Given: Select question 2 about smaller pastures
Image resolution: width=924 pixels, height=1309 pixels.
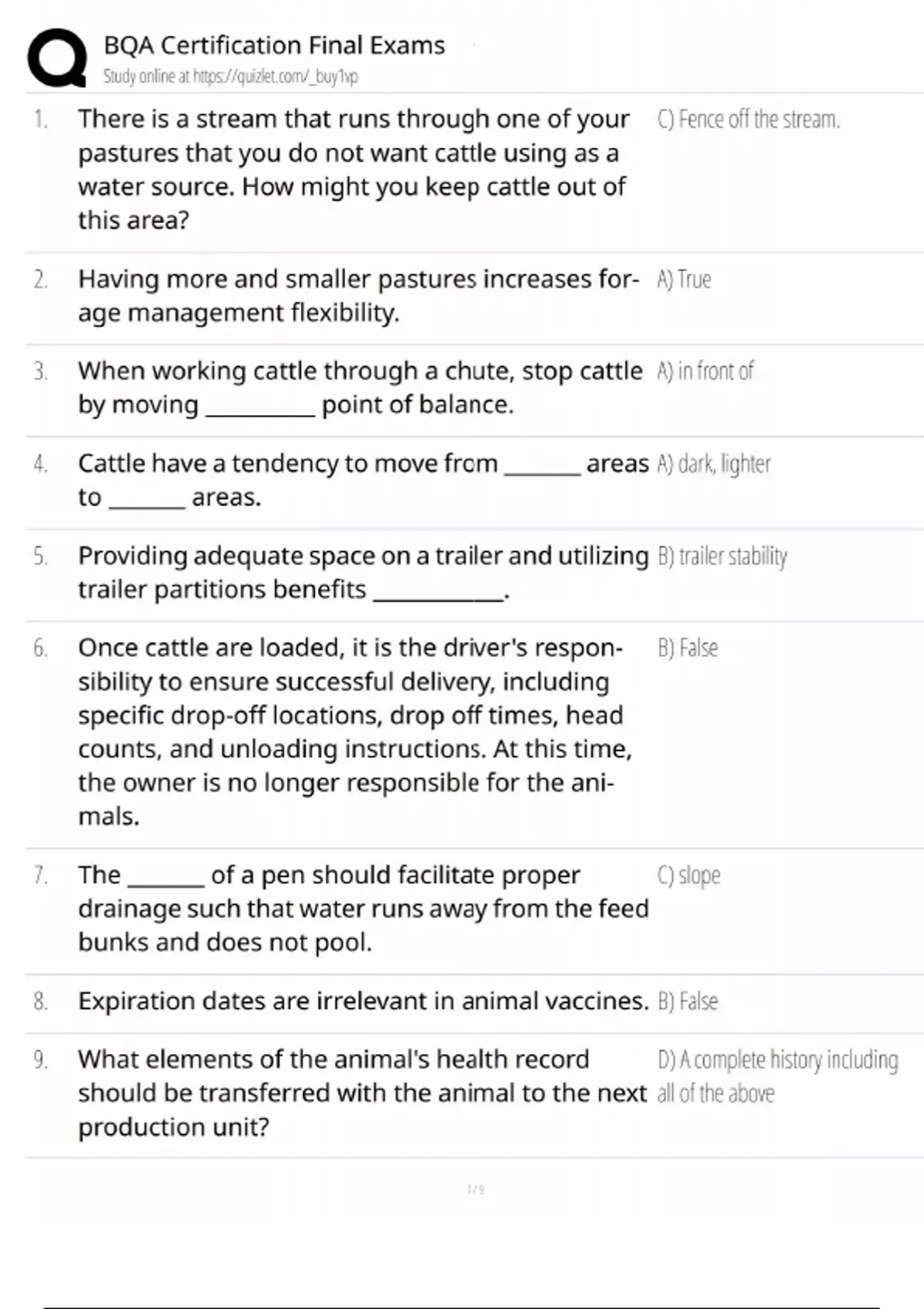Looking at the screenshot, I should pyautogui.click(x=358, y=296).
